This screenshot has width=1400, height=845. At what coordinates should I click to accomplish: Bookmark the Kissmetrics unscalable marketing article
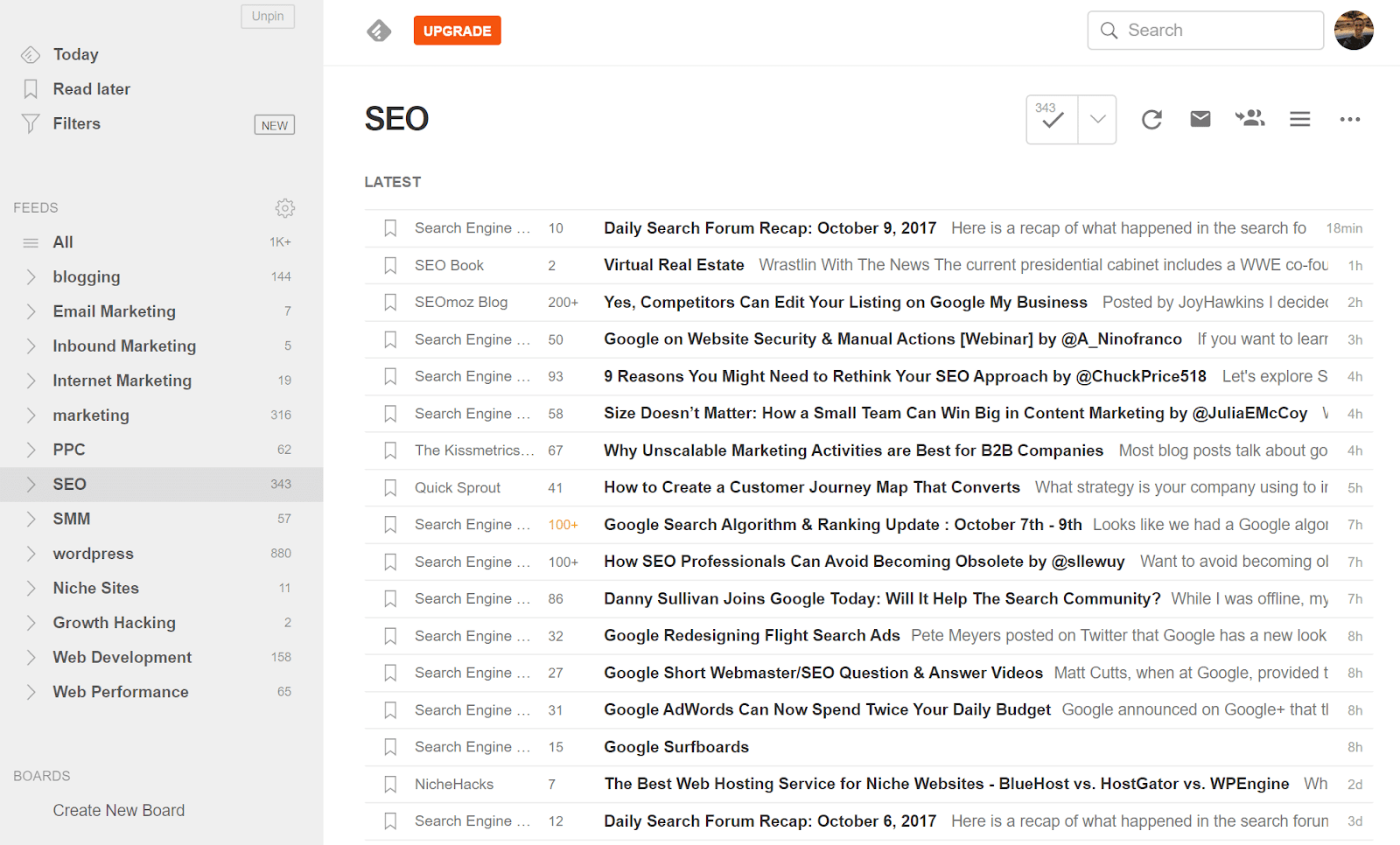[390, 450]
